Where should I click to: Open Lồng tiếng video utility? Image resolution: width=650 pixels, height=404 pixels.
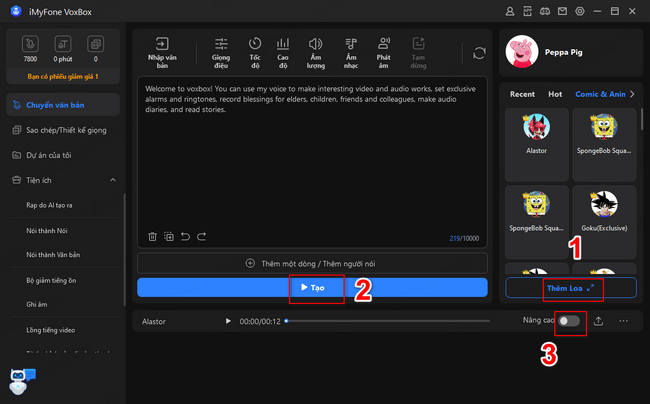(x=51, y=330)
